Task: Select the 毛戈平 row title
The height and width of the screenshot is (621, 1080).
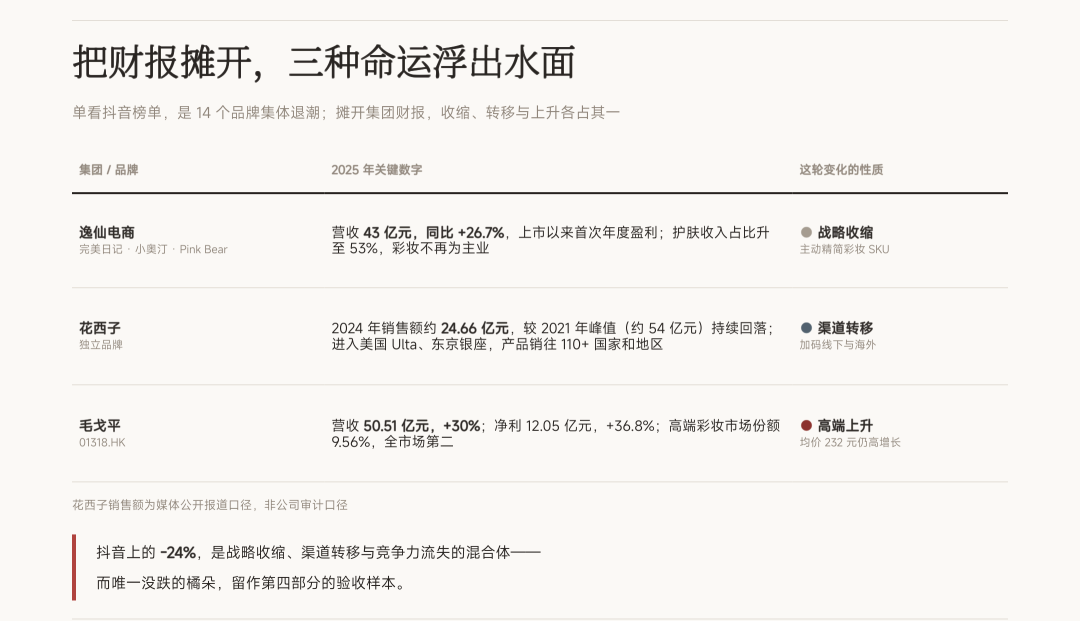Action: pos(100,426)
